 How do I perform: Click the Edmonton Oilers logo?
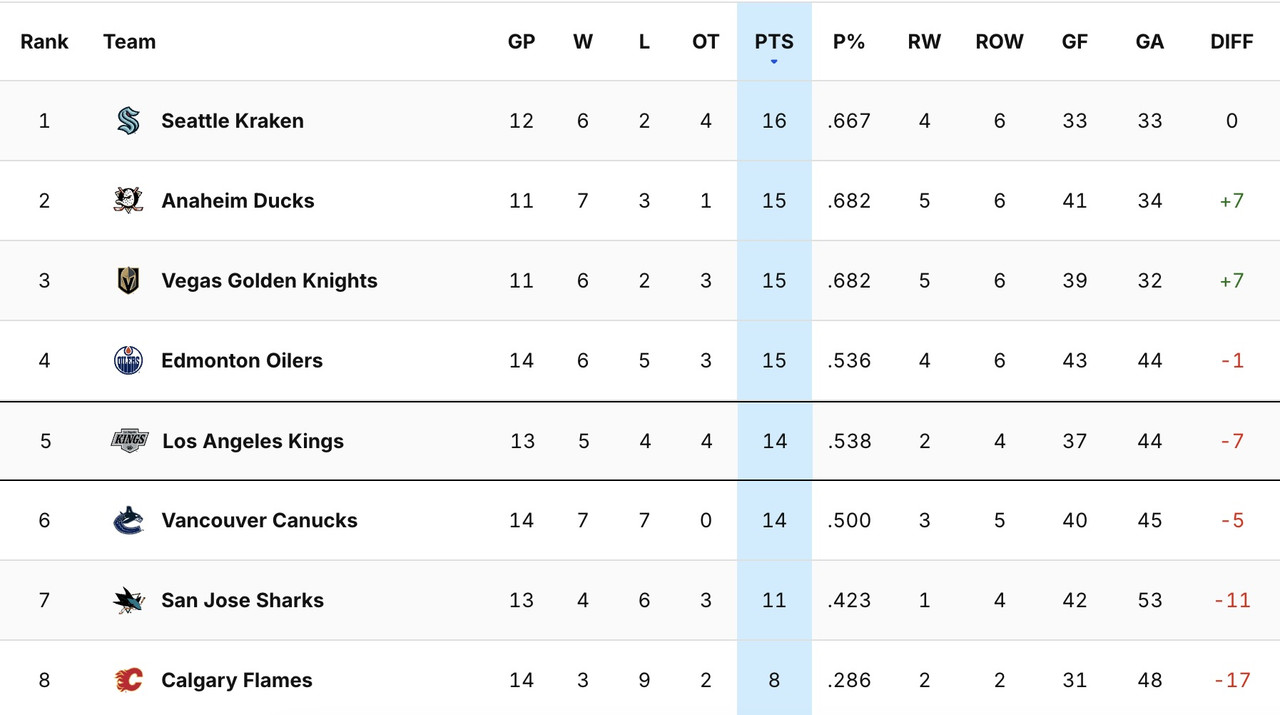pyautogui.click(x=127, y=360)
